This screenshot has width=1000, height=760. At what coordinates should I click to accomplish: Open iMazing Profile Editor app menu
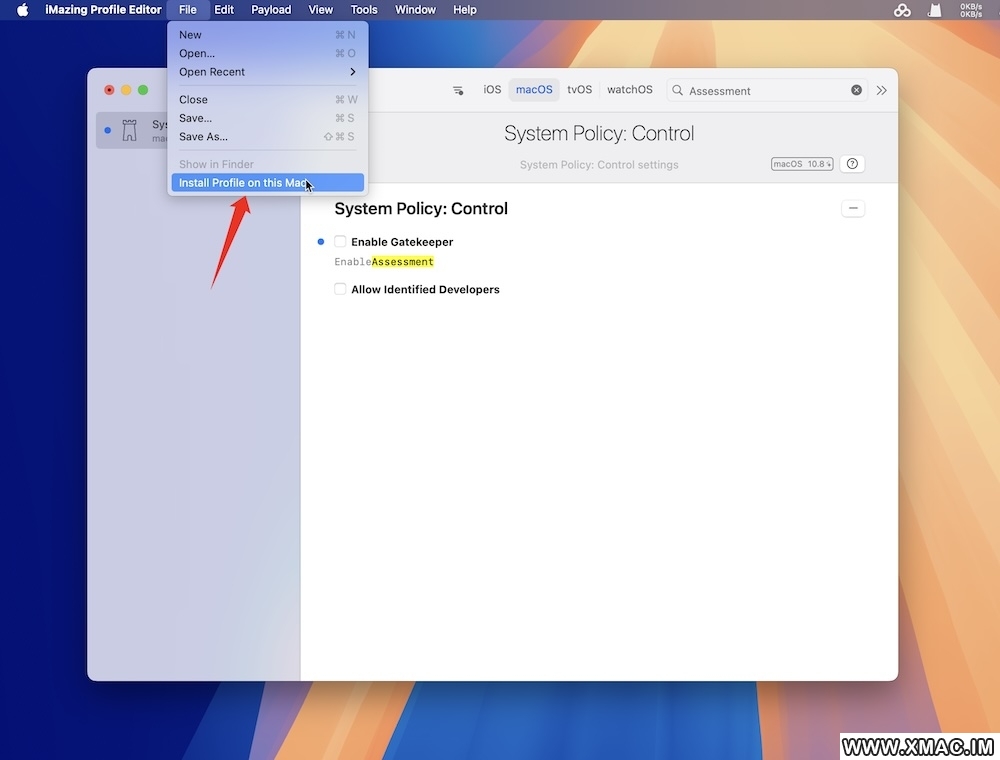click(103, 10)
